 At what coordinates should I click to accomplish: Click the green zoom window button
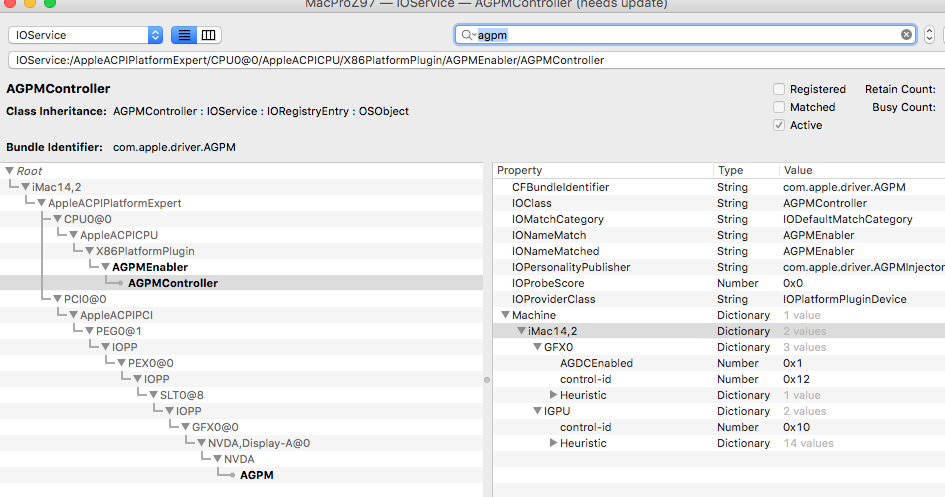click(x=50, y=3)
